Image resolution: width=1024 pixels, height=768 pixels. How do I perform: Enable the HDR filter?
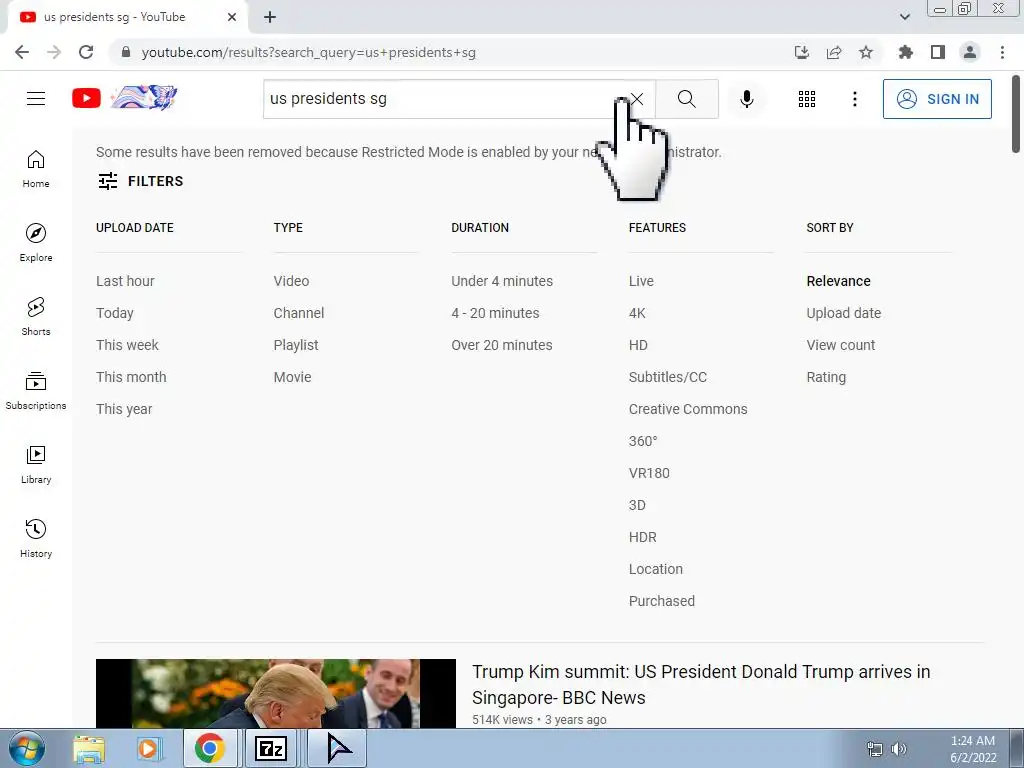(x=643, y=537)
